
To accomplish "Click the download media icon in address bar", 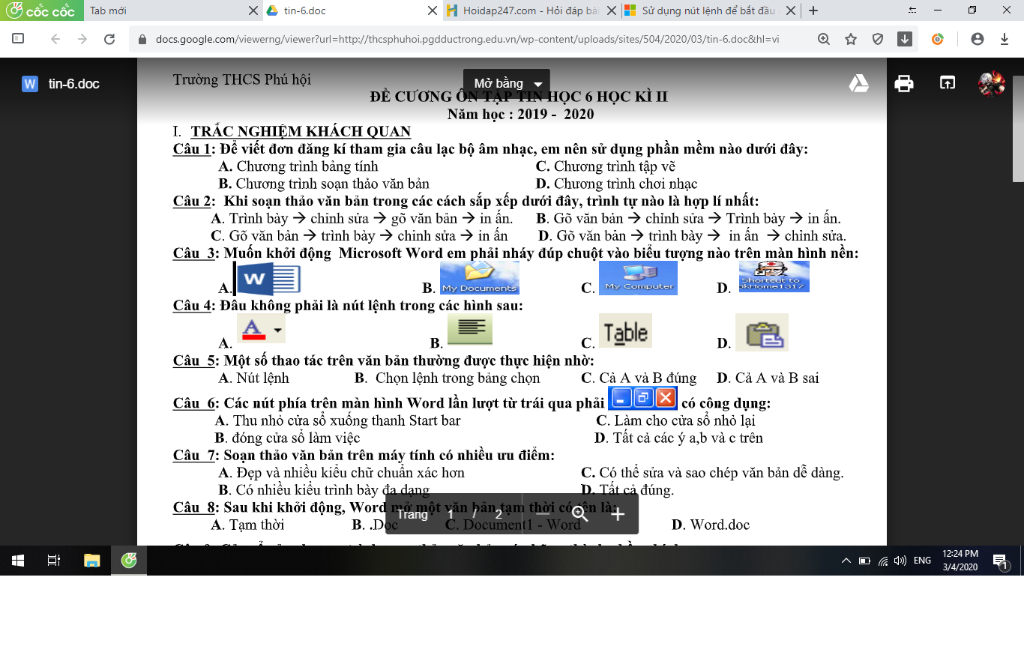I will pyautogui.click(x=904, y=39).
